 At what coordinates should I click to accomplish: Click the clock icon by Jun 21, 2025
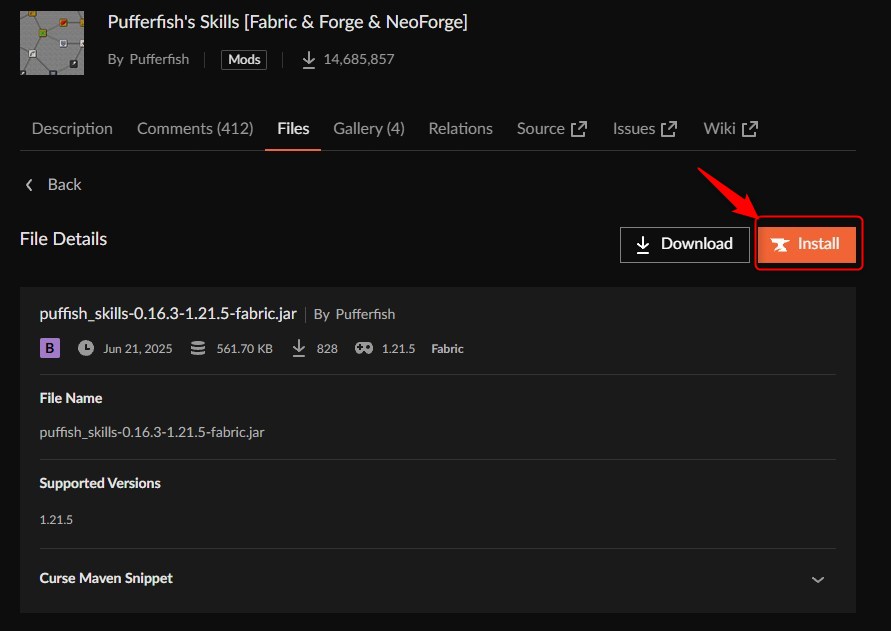pos(86,348)
